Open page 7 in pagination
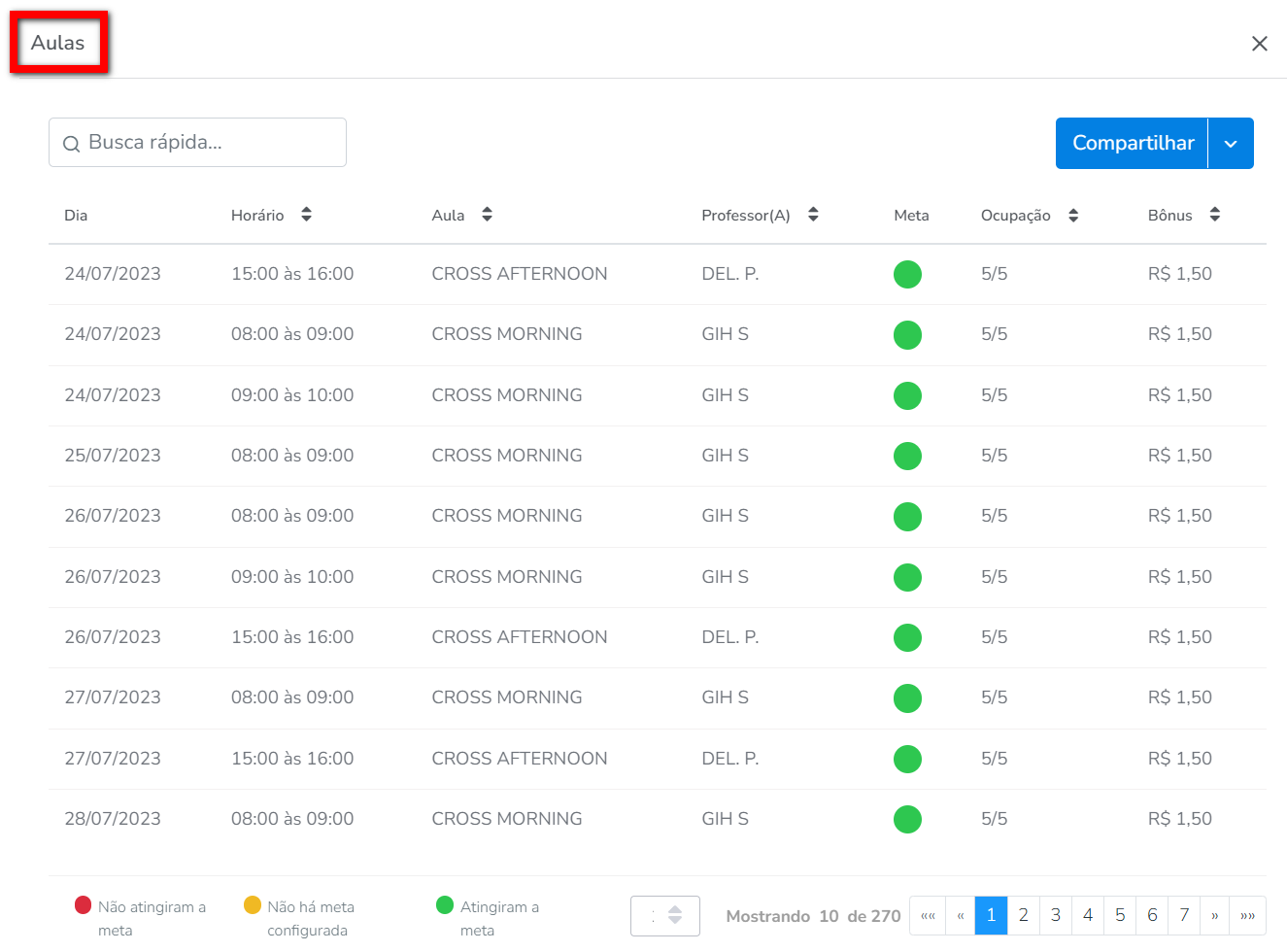Screen dimensions: 1287x952 click(1184, 915)
